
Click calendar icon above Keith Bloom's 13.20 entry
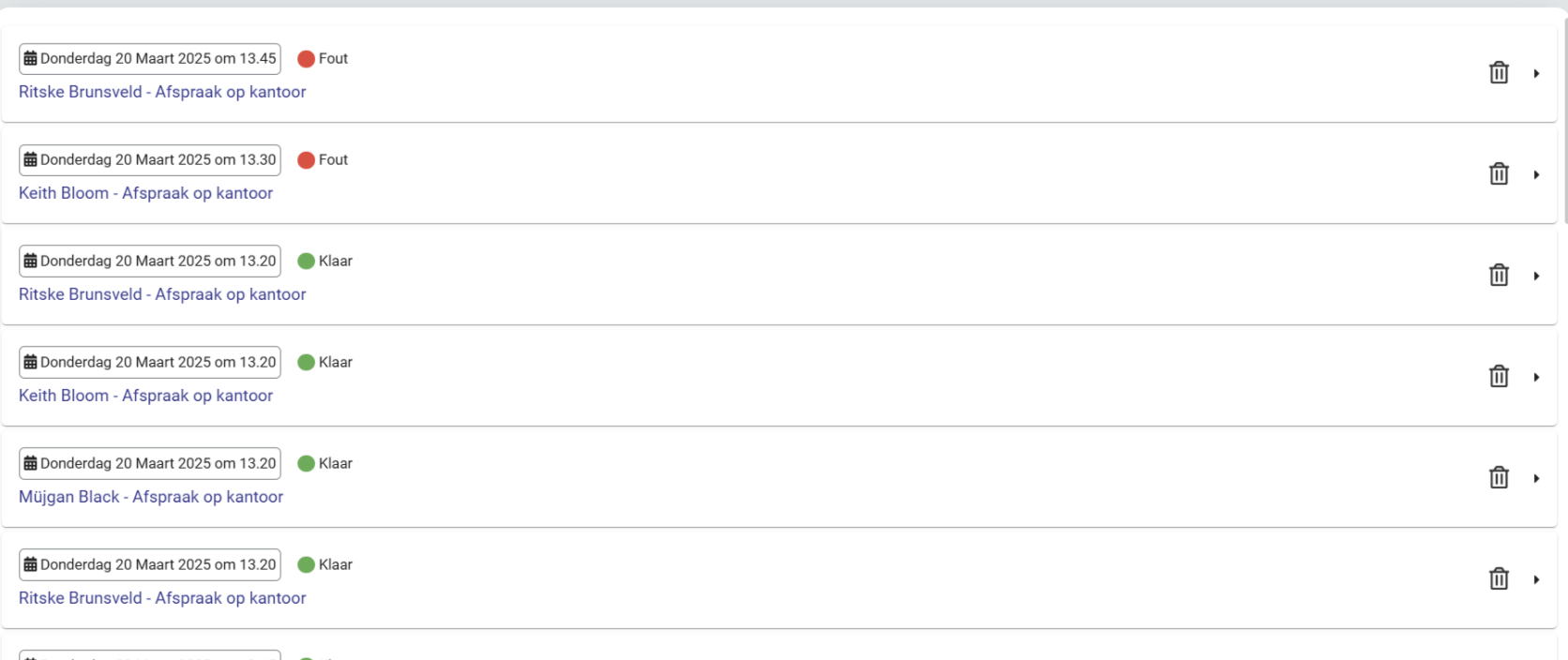tap(30, 362)
